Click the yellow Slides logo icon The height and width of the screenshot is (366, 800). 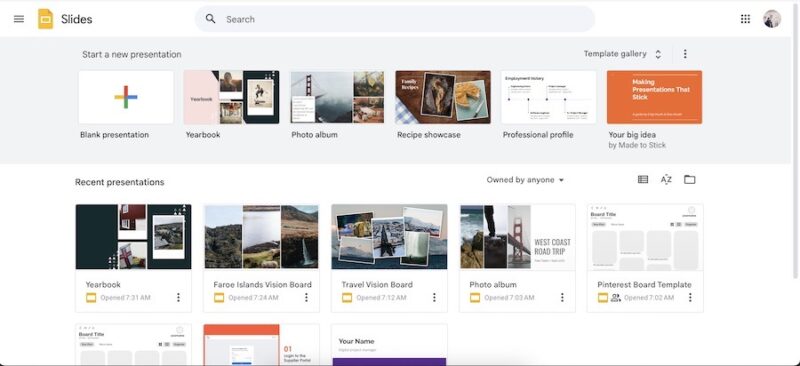coord(45,19)
